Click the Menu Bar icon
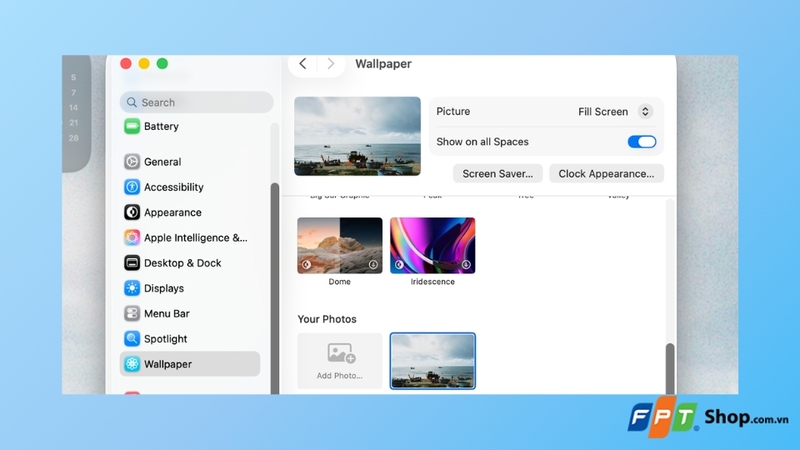Viewport: 800px width, 450px height. (x=132, y=313)
